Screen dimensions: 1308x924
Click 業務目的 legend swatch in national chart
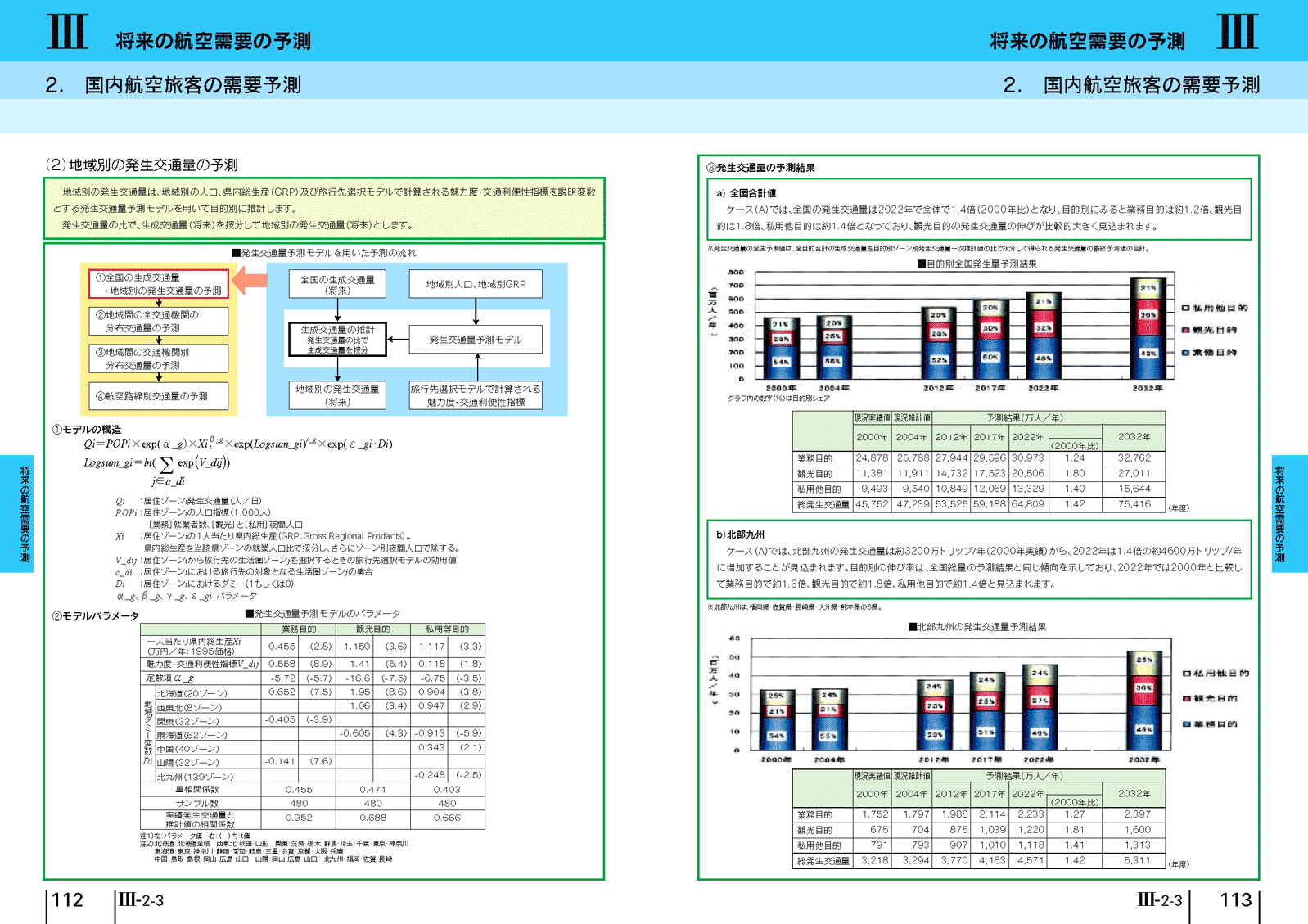[x=1185, y=353]
